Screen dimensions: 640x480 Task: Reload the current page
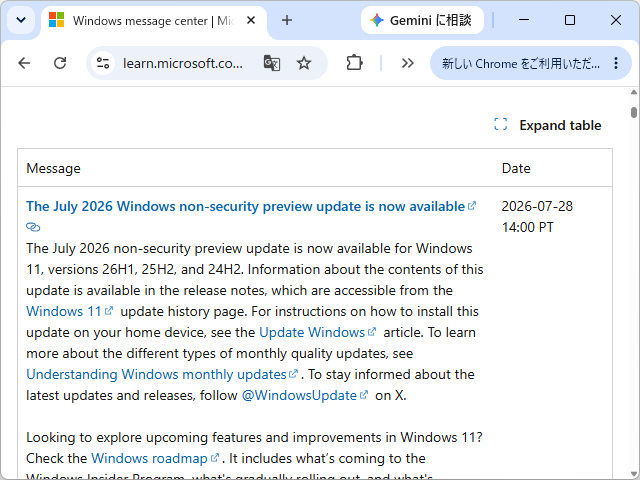tap(60, 63)
